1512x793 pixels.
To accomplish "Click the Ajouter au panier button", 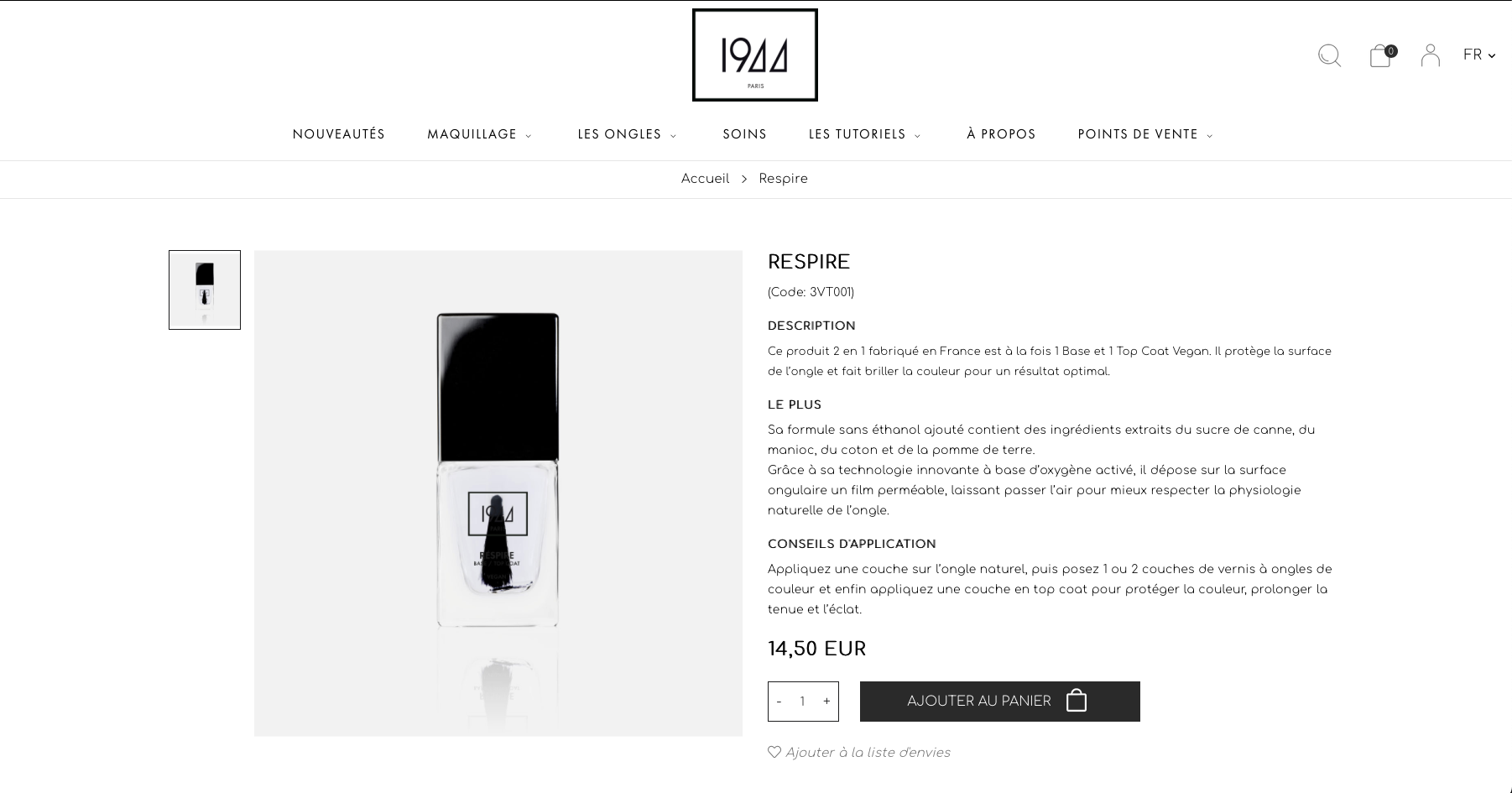I will coord(1000,702).
